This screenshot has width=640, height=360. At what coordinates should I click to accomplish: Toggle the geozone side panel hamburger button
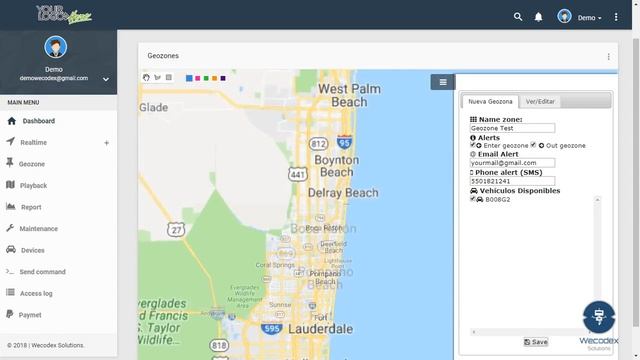pyautogui.click(x=443, y=82)
